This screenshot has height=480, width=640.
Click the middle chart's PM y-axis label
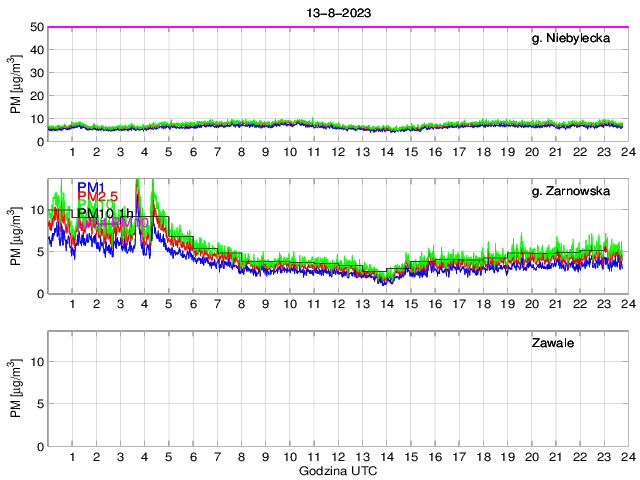(17, 236)
